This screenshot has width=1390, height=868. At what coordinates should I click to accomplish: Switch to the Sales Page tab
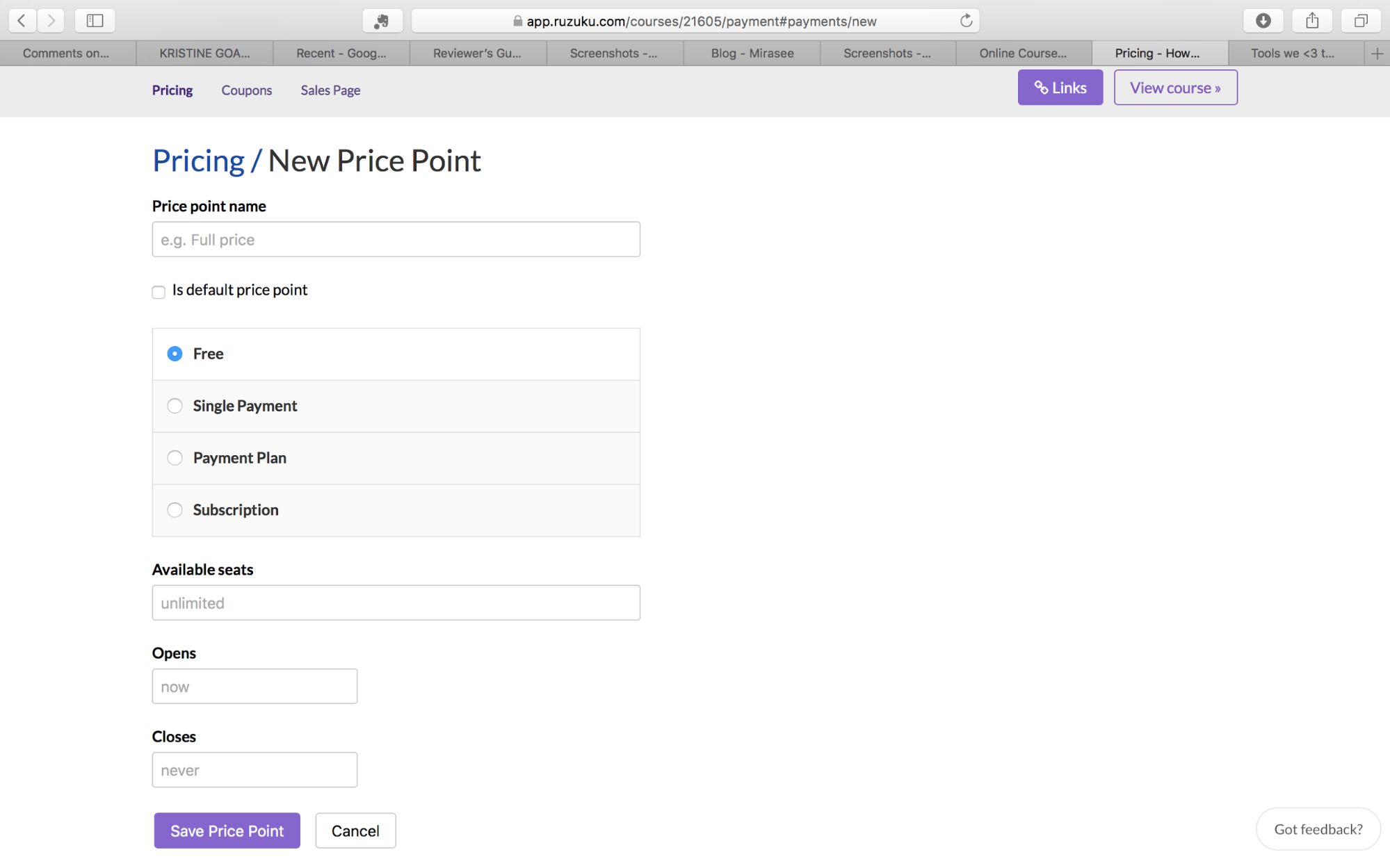(x=331, y=91)
